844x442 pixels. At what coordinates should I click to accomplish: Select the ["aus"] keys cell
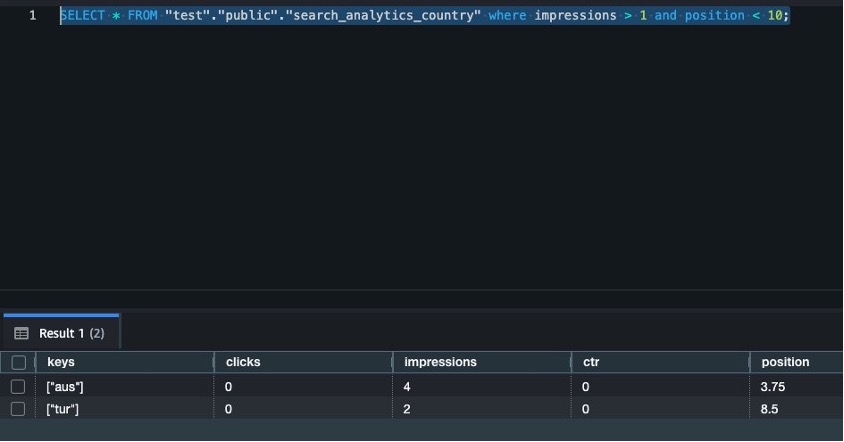coord(63,386)
